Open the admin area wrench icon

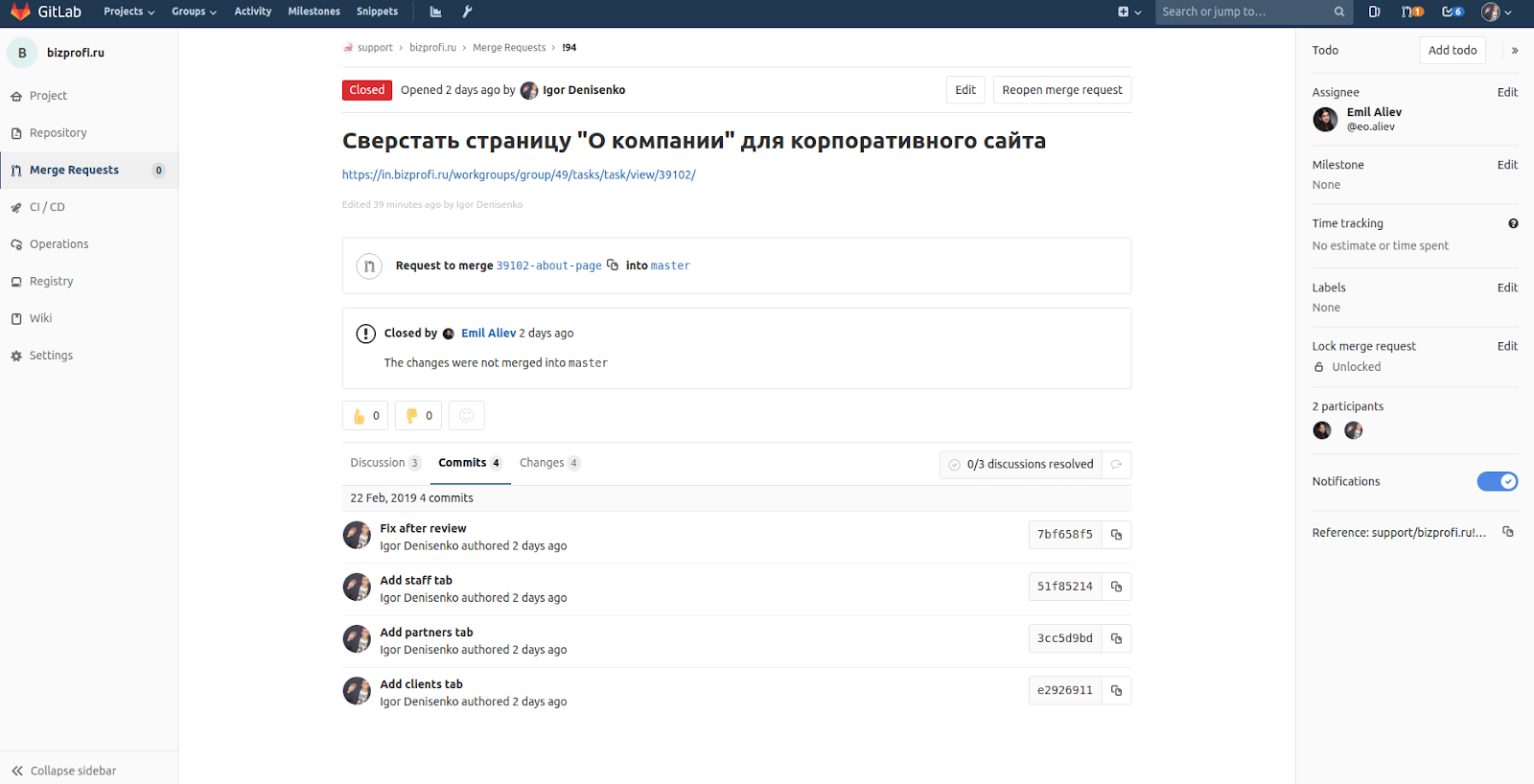point(467,12)
